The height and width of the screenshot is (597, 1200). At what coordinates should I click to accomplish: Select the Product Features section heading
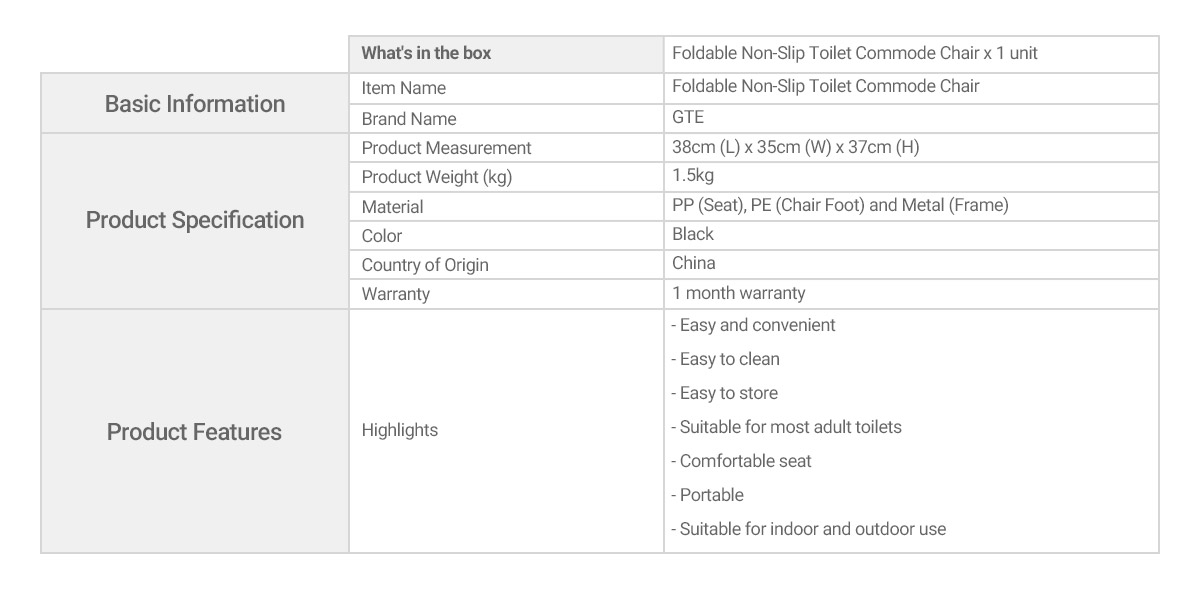click(195, 432)
